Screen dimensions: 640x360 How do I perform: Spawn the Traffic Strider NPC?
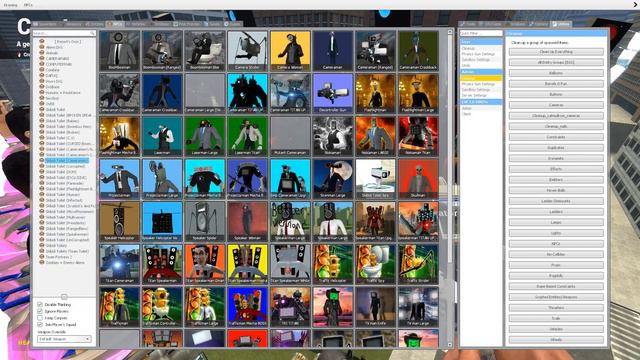(x=418, y=264)
